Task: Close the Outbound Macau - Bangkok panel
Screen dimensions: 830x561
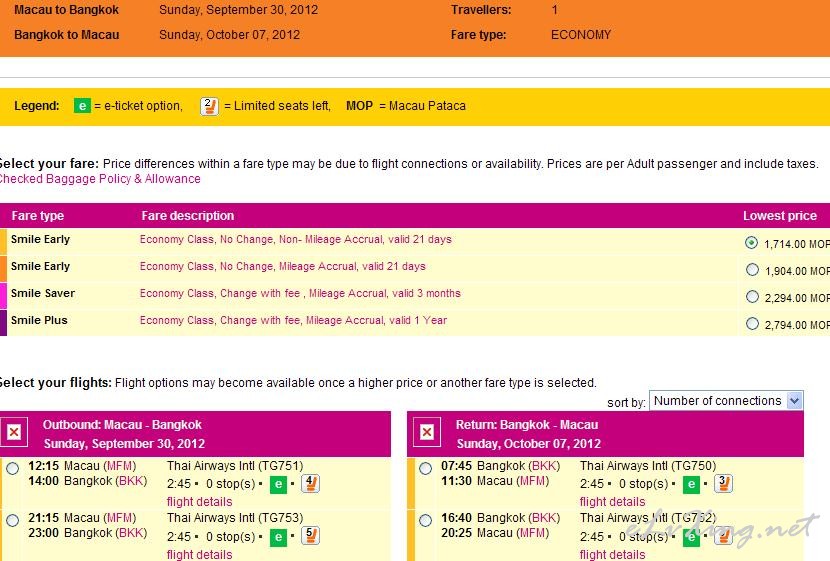Action: click(x=14, y=432)
